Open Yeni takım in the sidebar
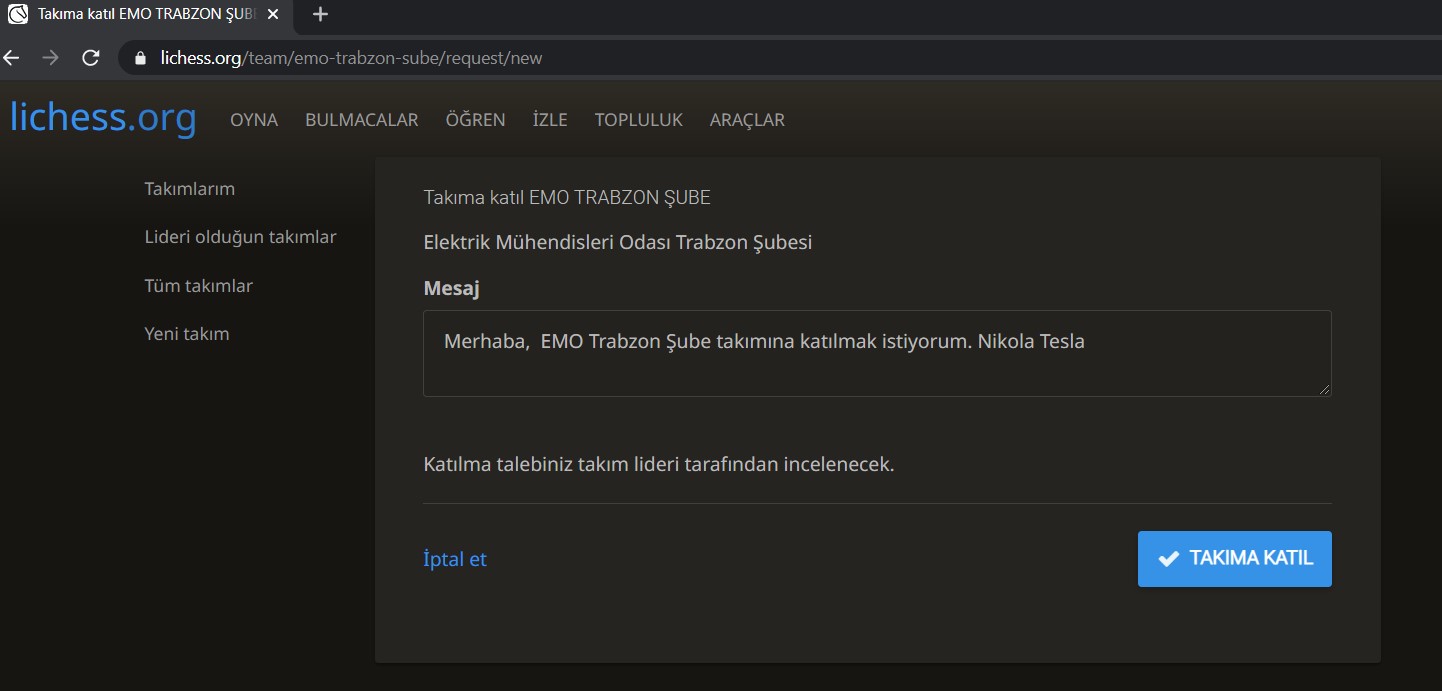Image resolution: width=1442 pixels, height=691 pixels. pyautogui.click(x=187, y=334)
